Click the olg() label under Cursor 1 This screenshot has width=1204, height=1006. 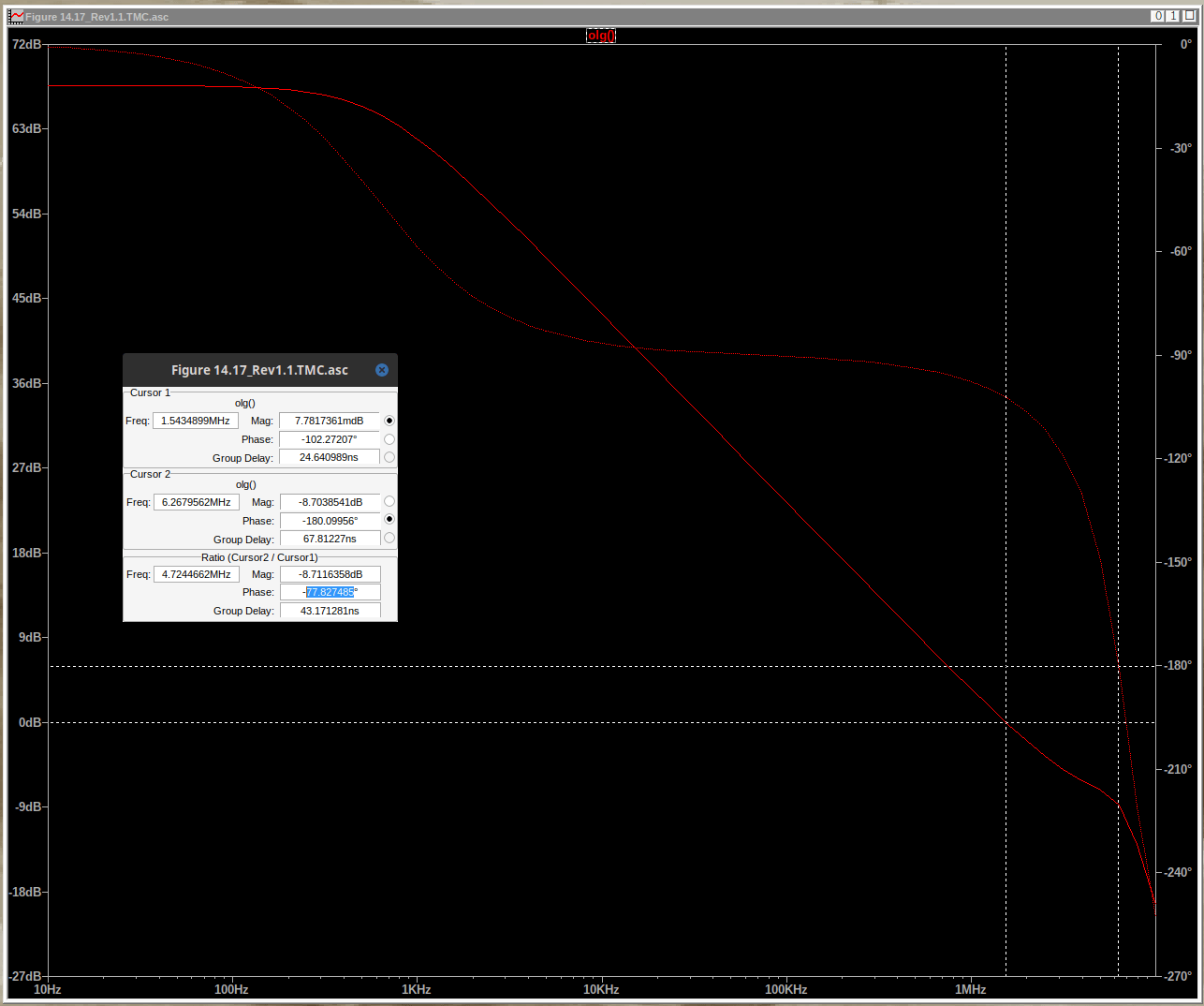pyautogui.click(x=245, y=403)
